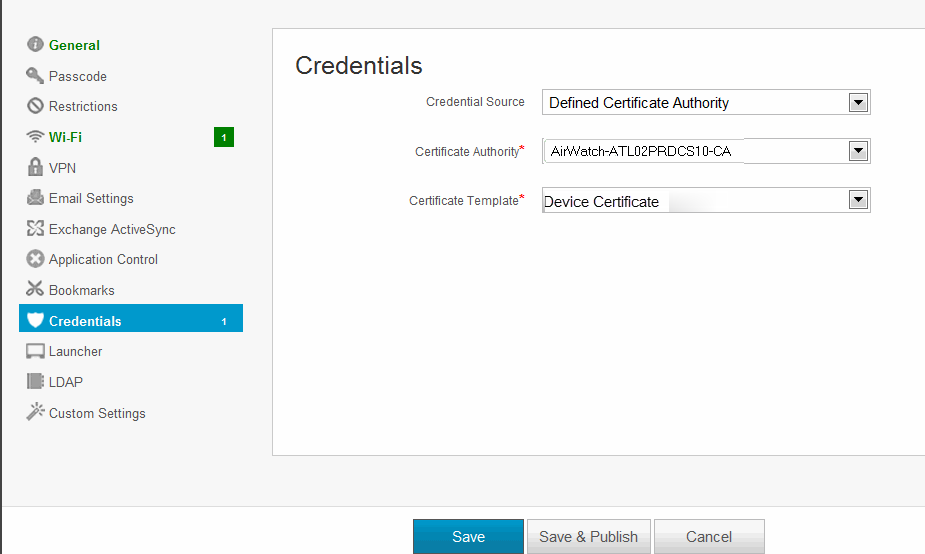Open the Credential Source dropdown
925x554 pixels.
tap(857, 102)
